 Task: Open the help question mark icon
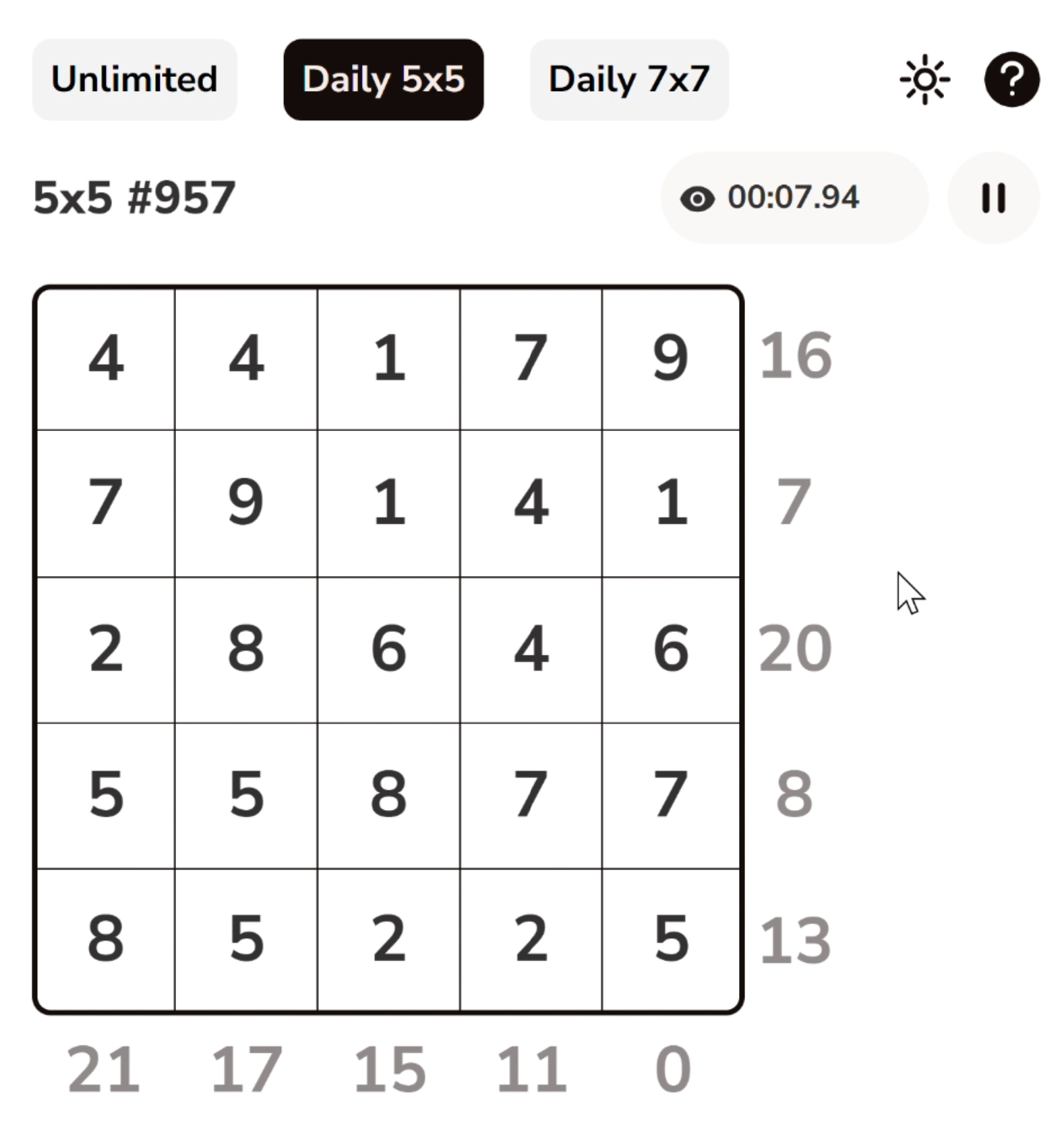[1011, 80]
